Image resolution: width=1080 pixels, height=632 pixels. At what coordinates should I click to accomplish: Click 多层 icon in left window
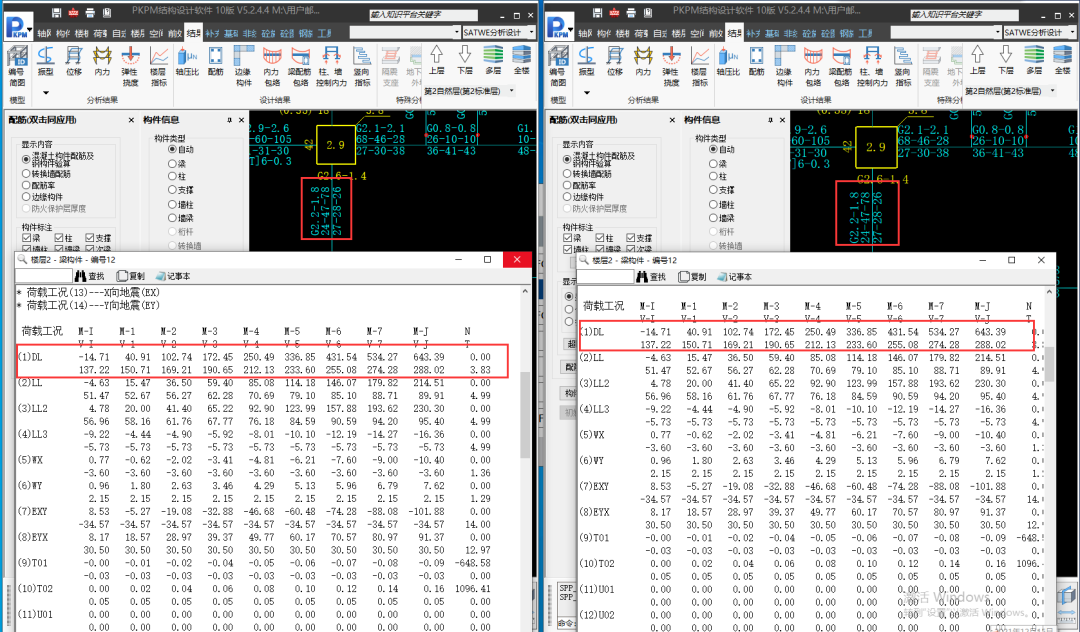[x=492, y=61]
